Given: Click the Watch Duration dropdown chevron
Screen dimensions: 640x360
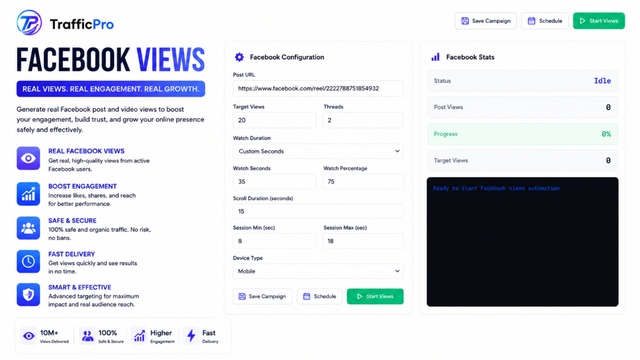Looking at the screenshot, I should [397, 151].
